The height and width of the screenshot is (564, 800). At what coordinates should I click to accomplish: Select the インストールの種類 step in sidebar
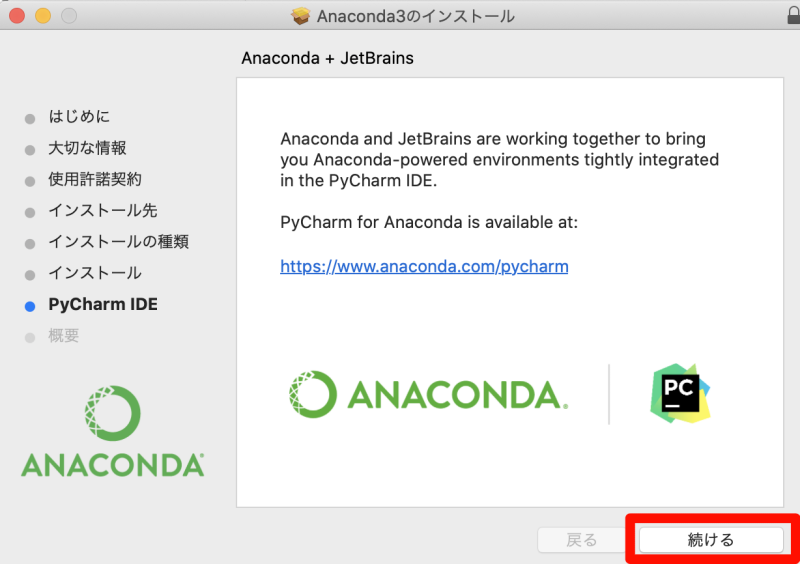point(118,241)
